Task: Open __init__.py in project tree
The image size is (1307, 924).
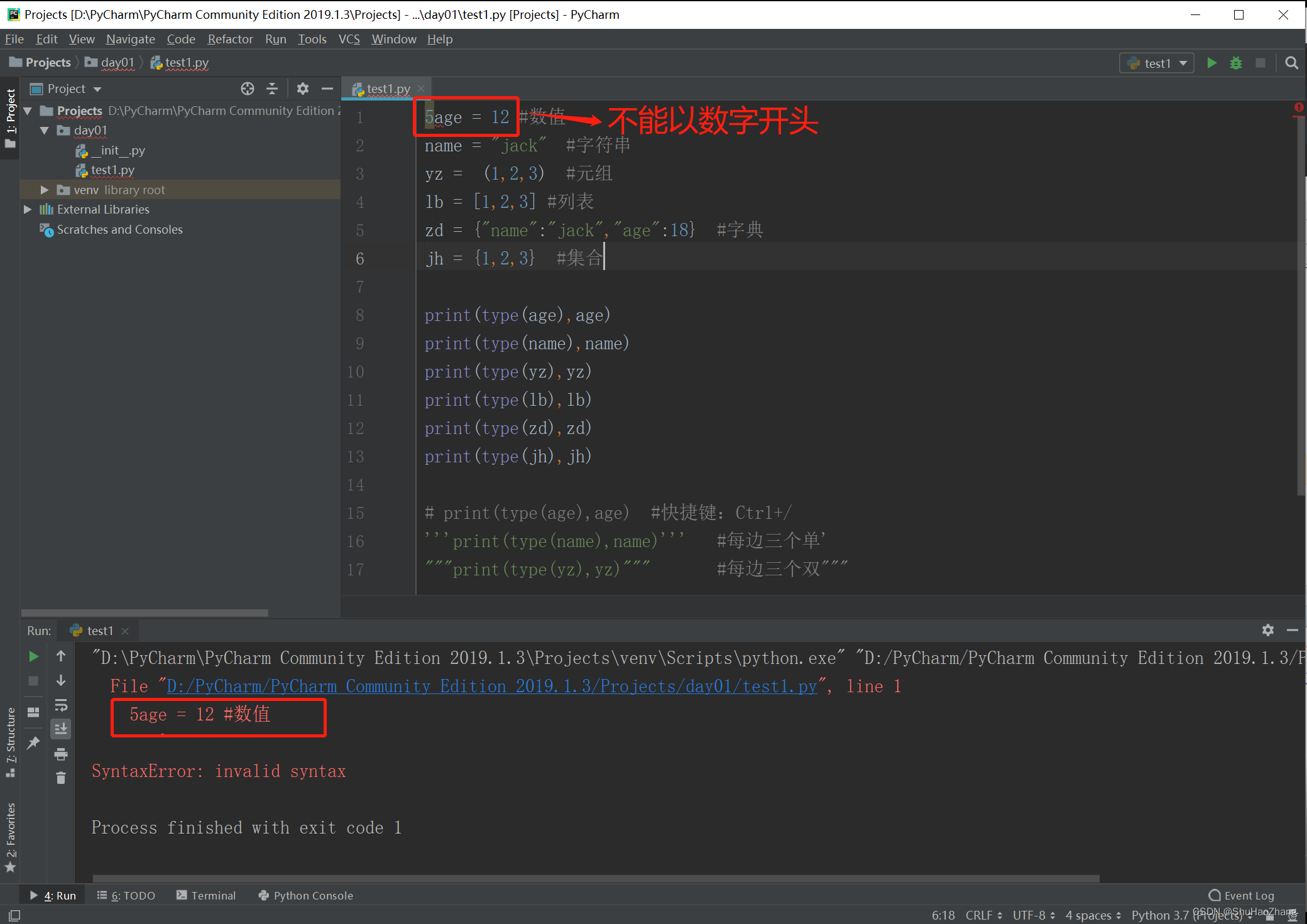Action: (x=117, y=150)
